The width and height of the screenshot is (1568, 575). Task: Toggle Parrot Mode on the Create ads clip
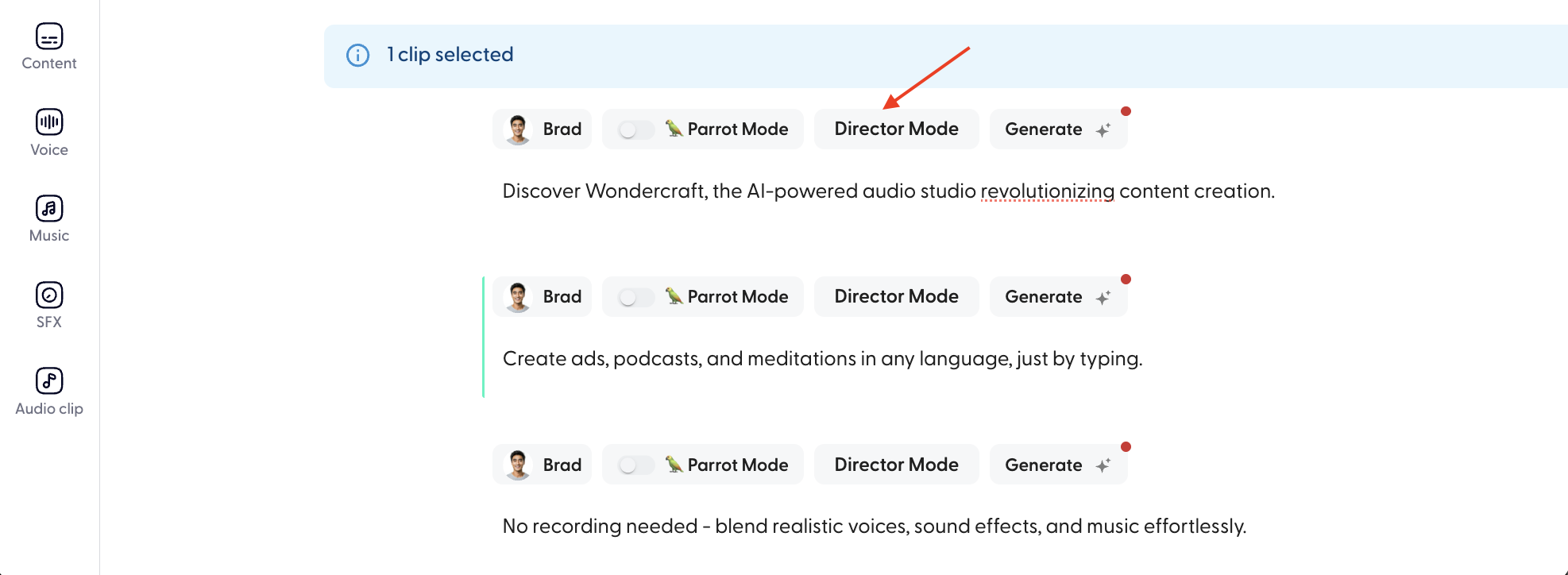click(x=636, y=297)
